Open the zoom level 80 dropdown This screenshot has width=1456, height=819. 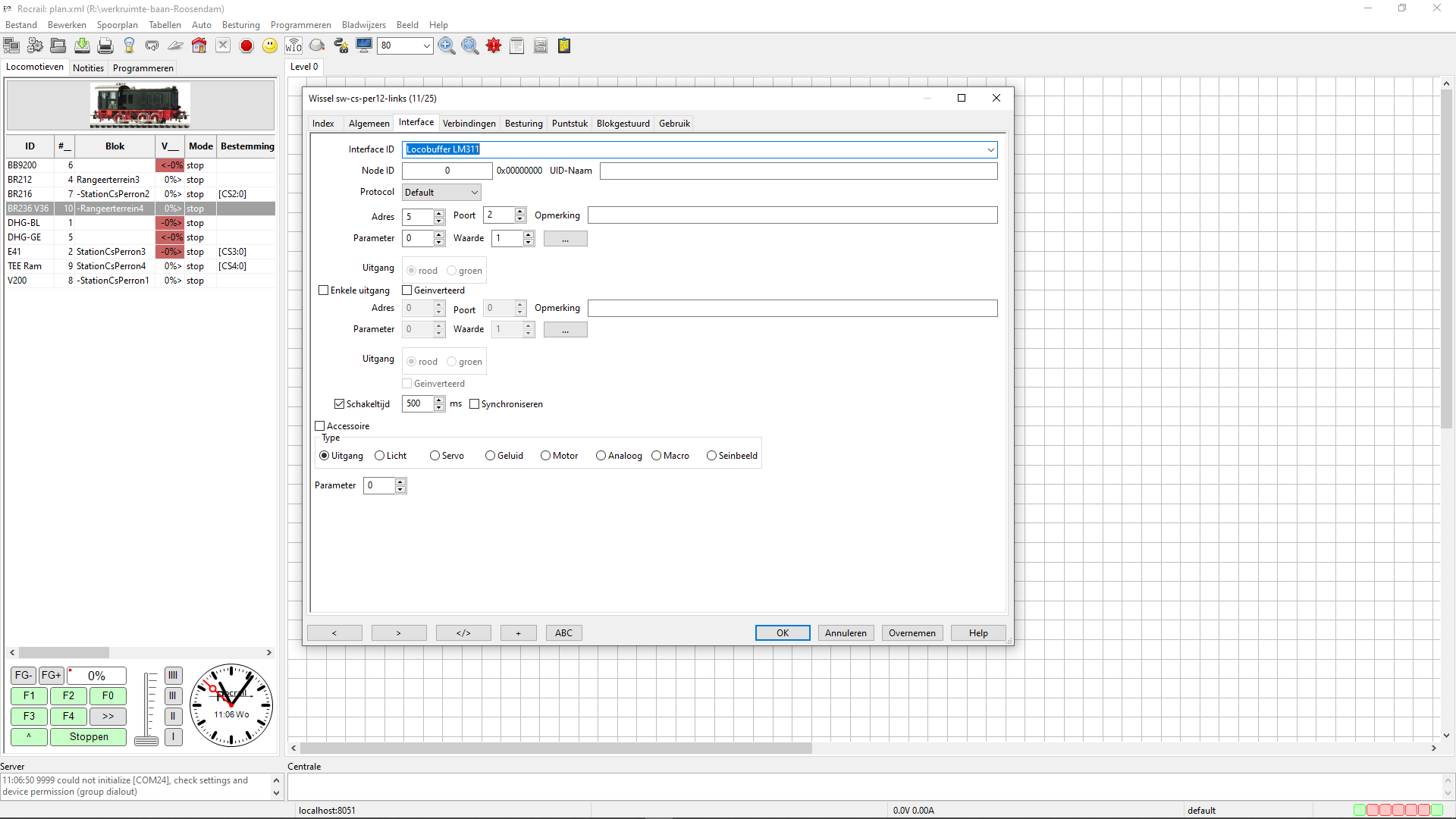pyautogui.click(x=426, y=45)
